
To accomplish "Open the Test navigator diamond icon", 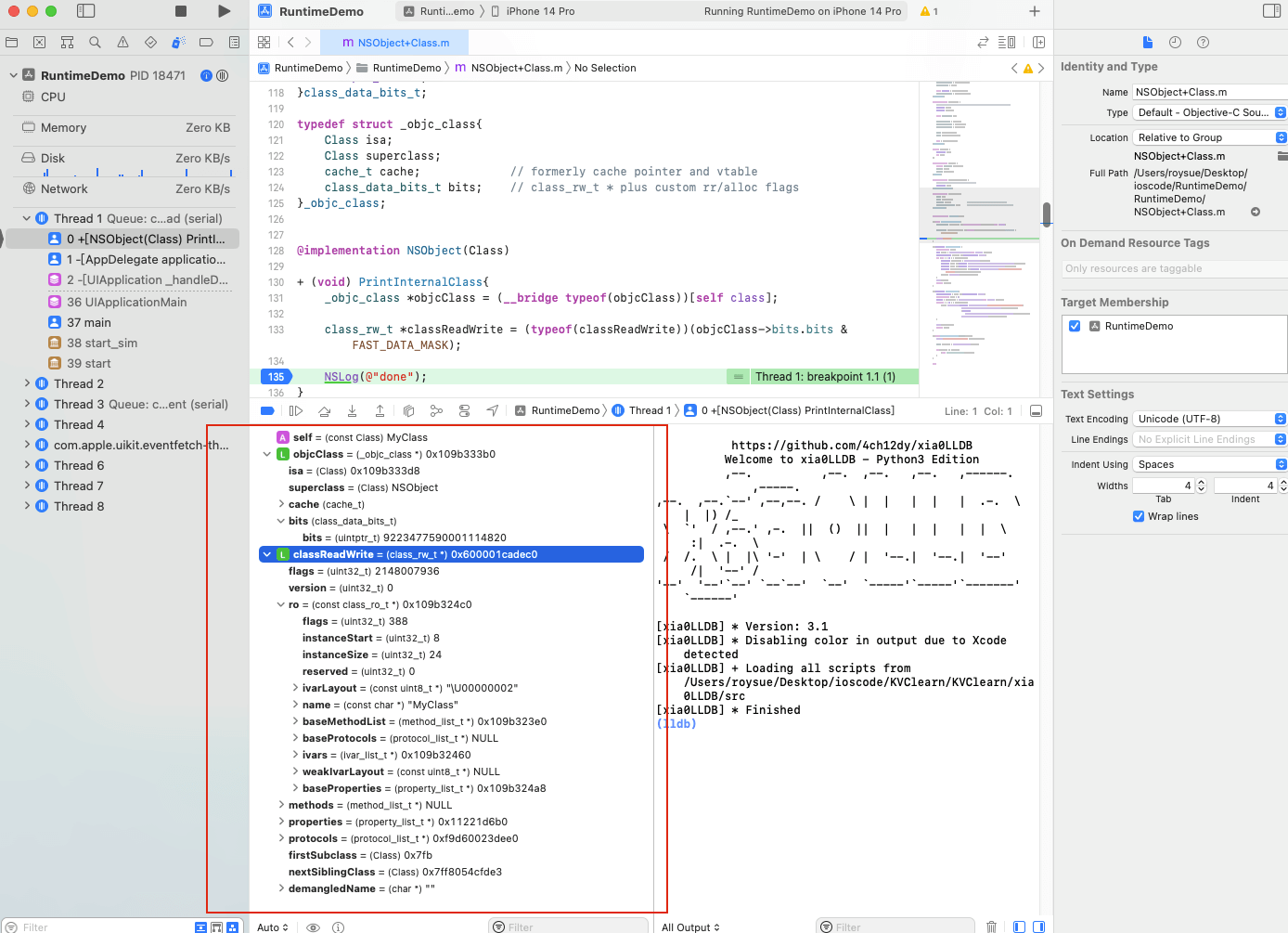I will click(150, 43).
